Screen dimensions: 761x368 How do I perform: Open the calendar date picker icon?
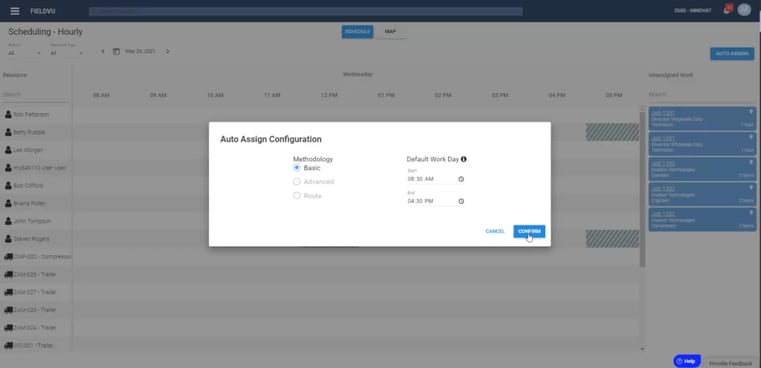(116, 51)
